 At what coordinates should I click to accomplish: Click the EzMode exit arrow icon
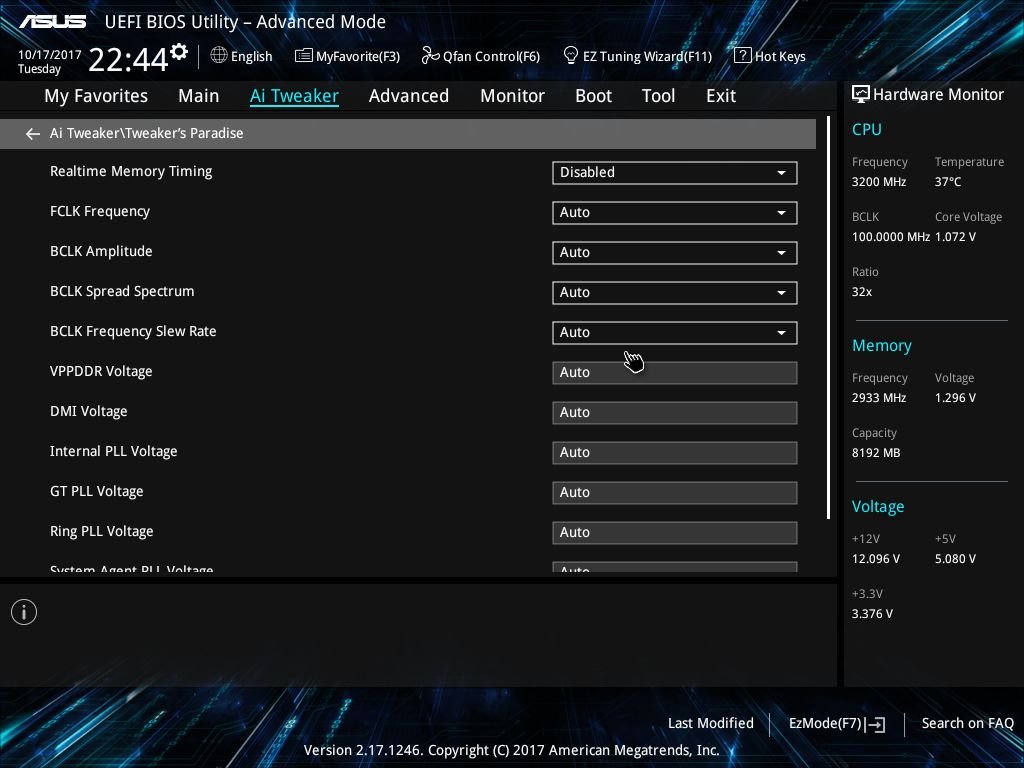point(875,724)
